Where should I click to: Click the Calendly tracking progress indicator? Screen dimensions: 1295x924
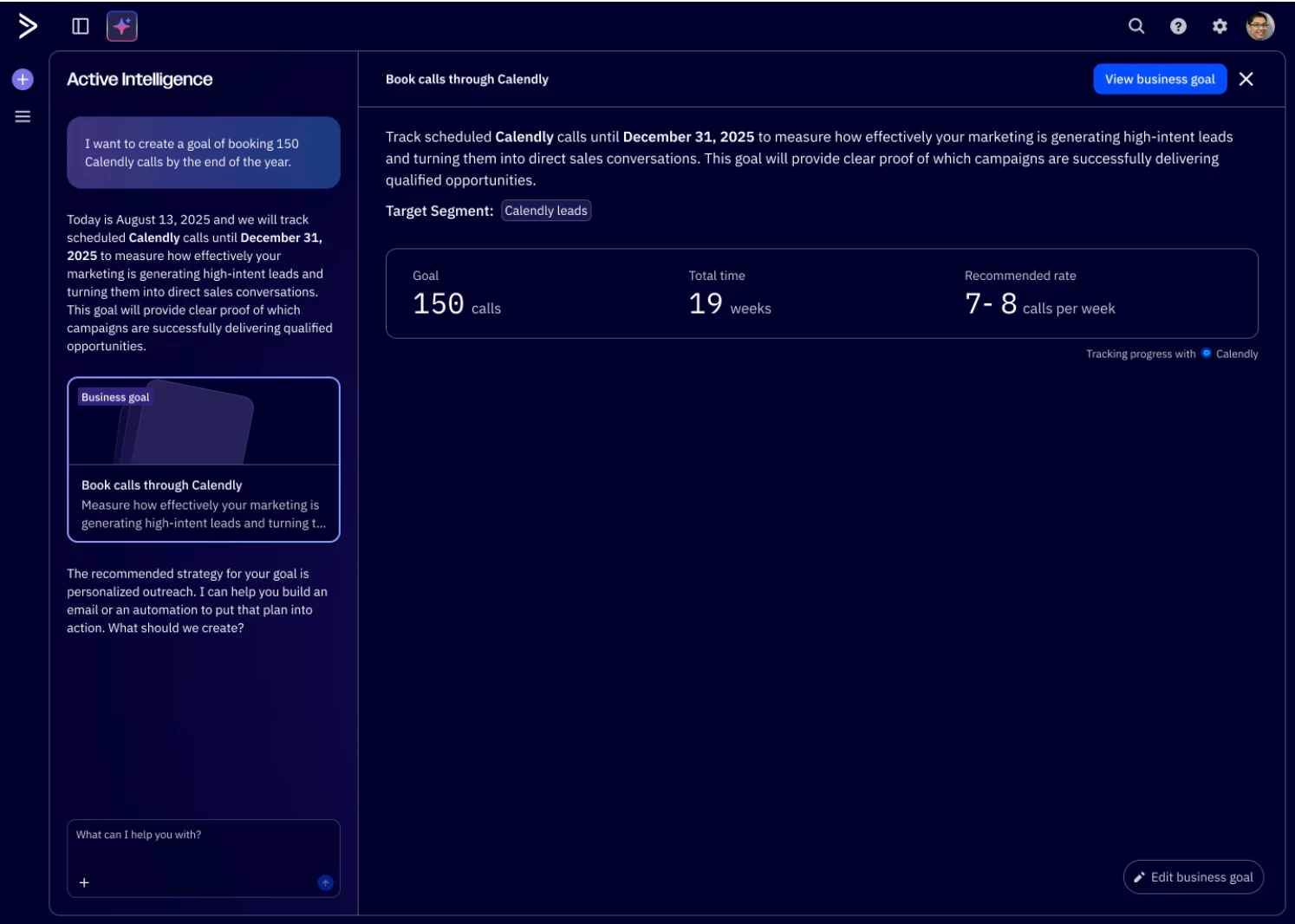click(x=1208, y=353)
